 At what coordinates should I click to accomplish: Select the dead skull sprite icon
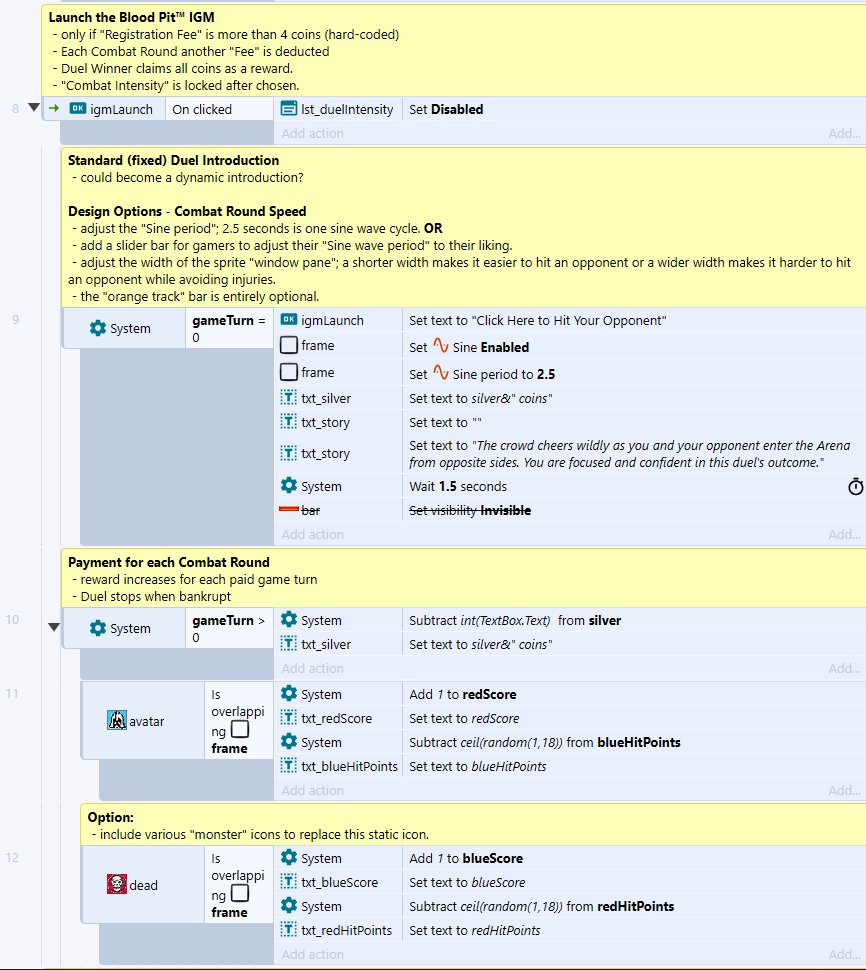tap(117, 884)
